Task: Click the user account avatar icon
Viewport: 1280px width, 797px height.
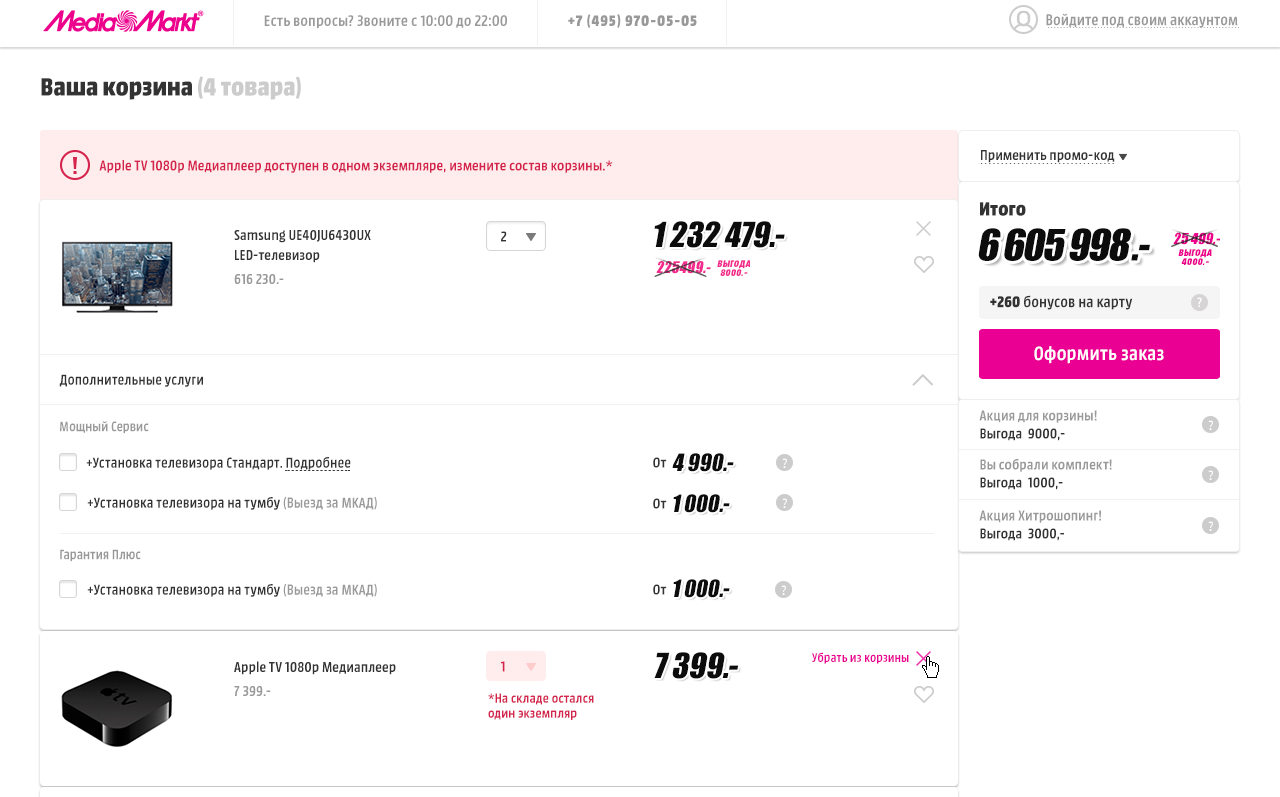Action: pyautogui.click(x=1023, y=20)
